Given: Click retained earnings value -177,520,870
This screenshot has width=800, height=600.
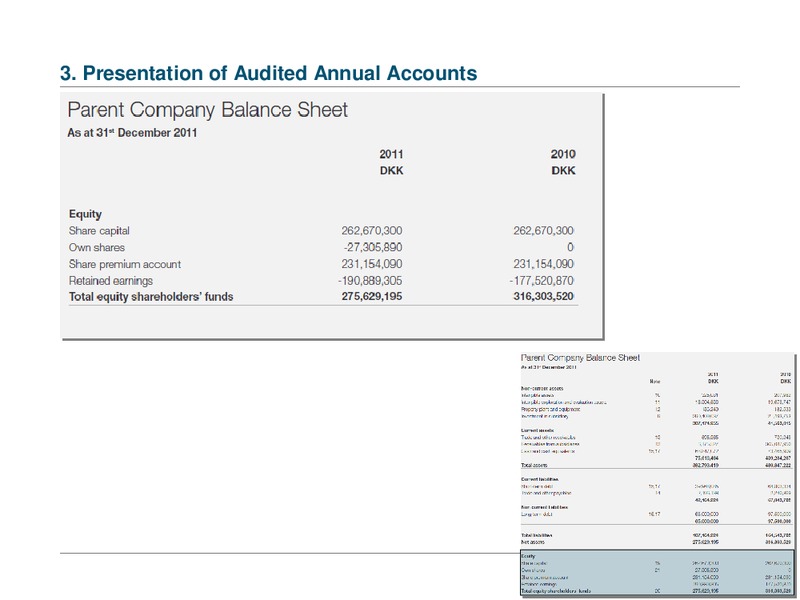Looking at the screenshot, I should 541,281.
